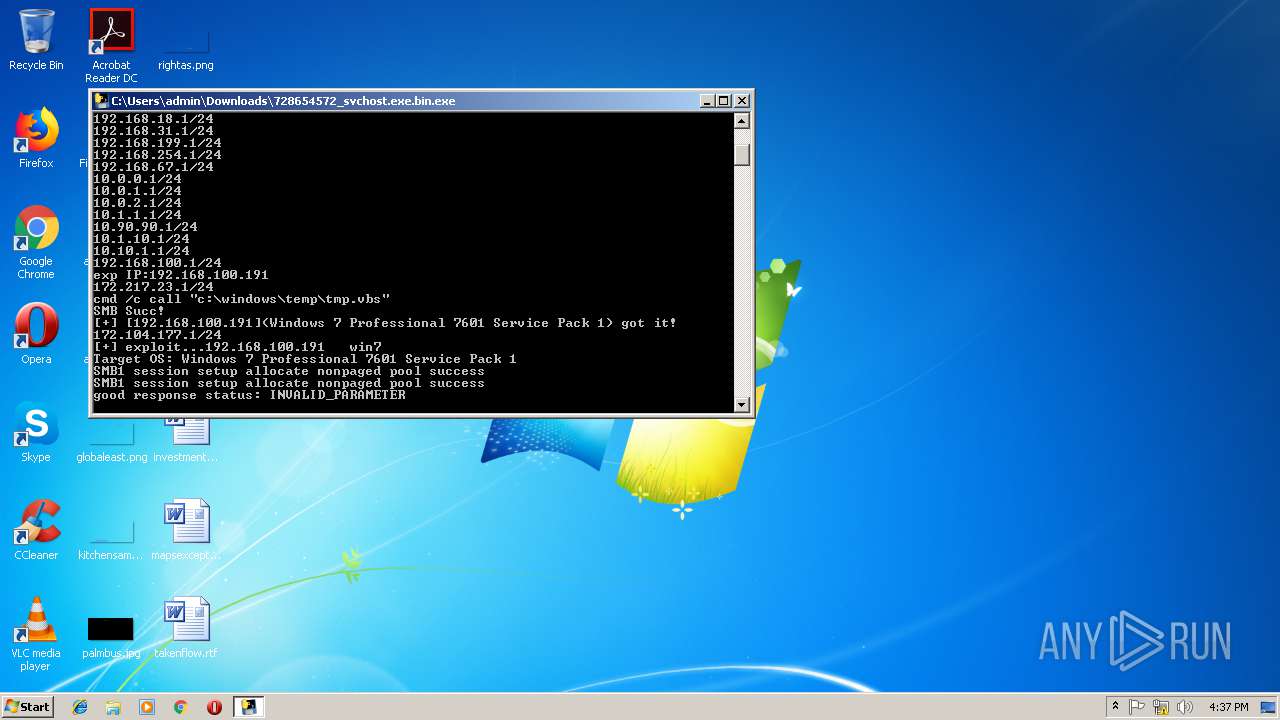Open Chrome from the taskbar
Image resolution: width=1280 pixels, height=720 pixels.
tap(180, 707)
